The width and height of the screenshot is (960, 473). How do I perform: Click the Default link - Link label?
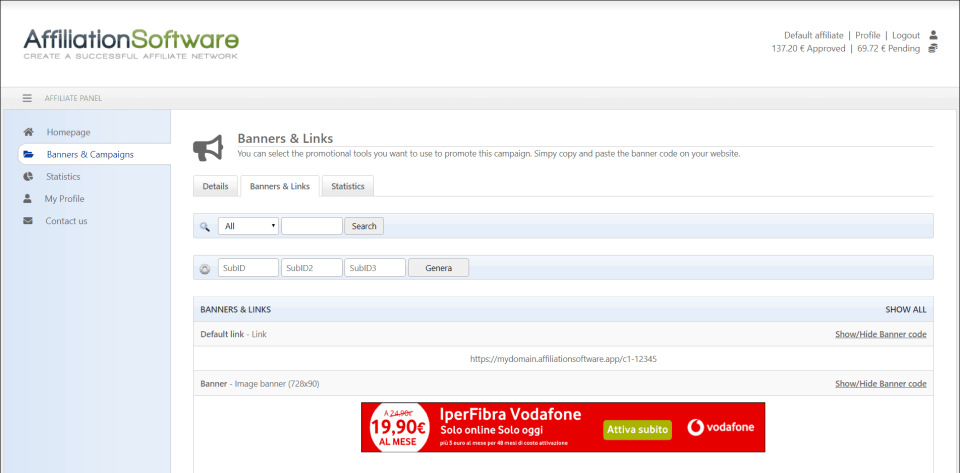[233, 334]
